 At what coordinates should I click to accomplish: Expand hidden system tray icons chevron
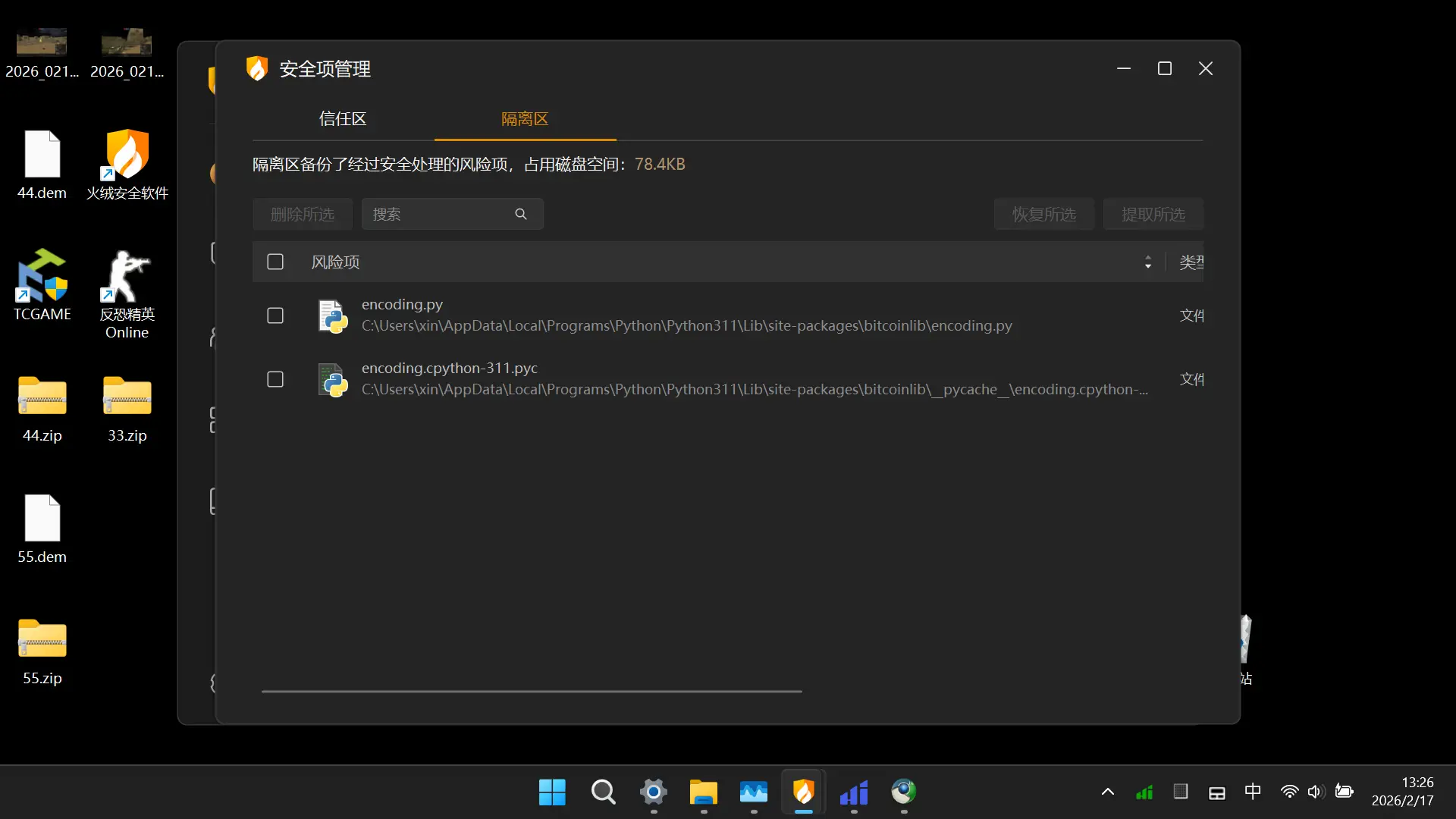[1107, 792]
